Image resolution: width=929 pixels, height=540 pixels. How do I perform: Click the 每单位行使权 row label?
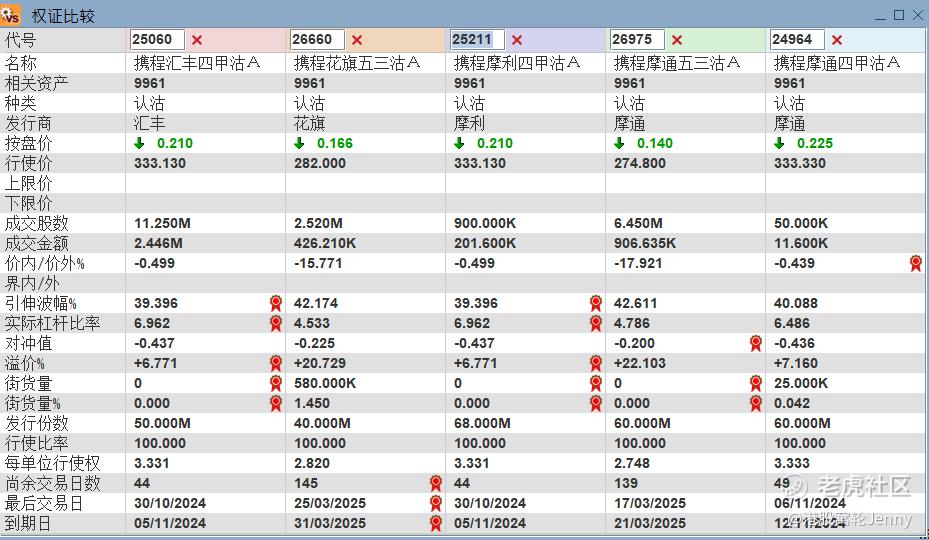click(53, 464)
